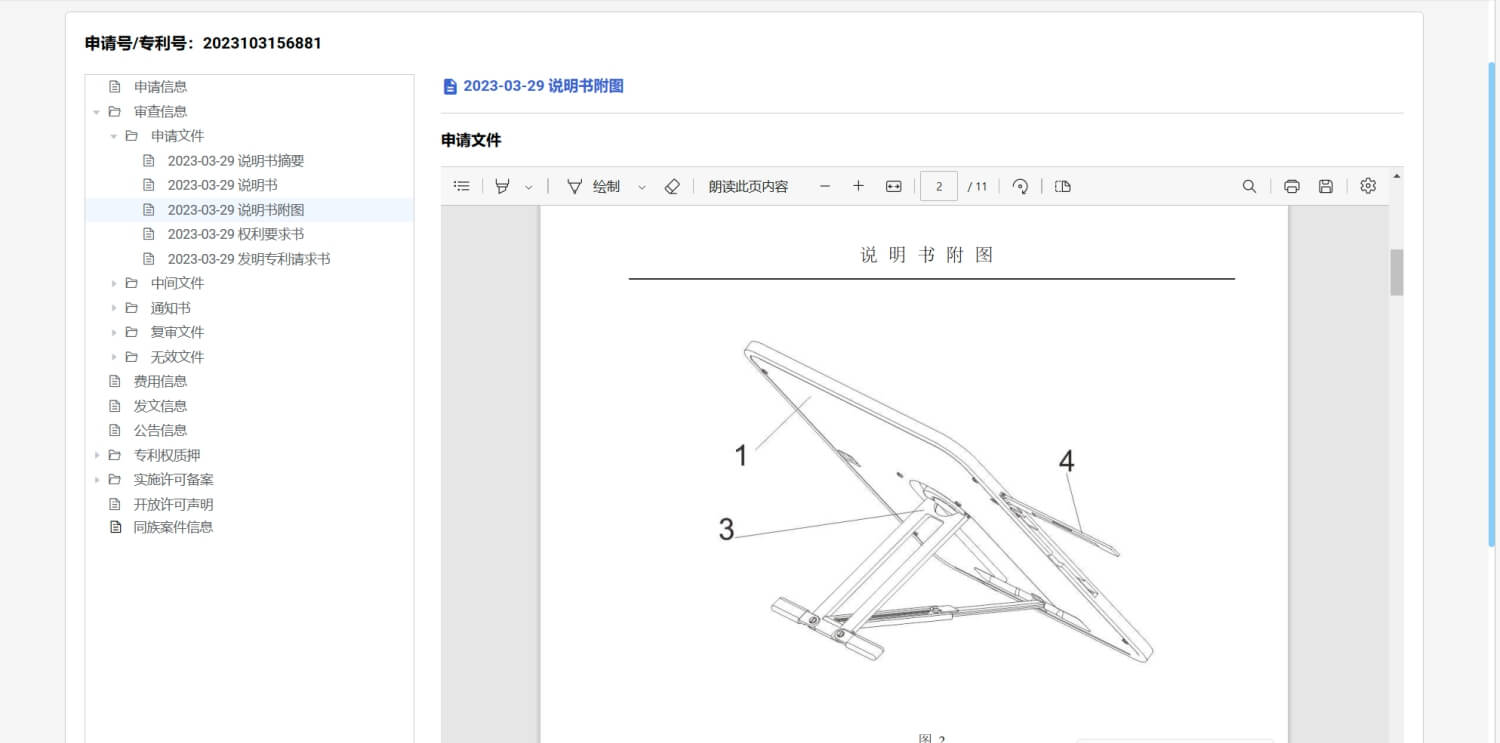Select the highlight tool in PDF toolbar
This screenshot has height=743, width=1500.
tap(502, 186)
